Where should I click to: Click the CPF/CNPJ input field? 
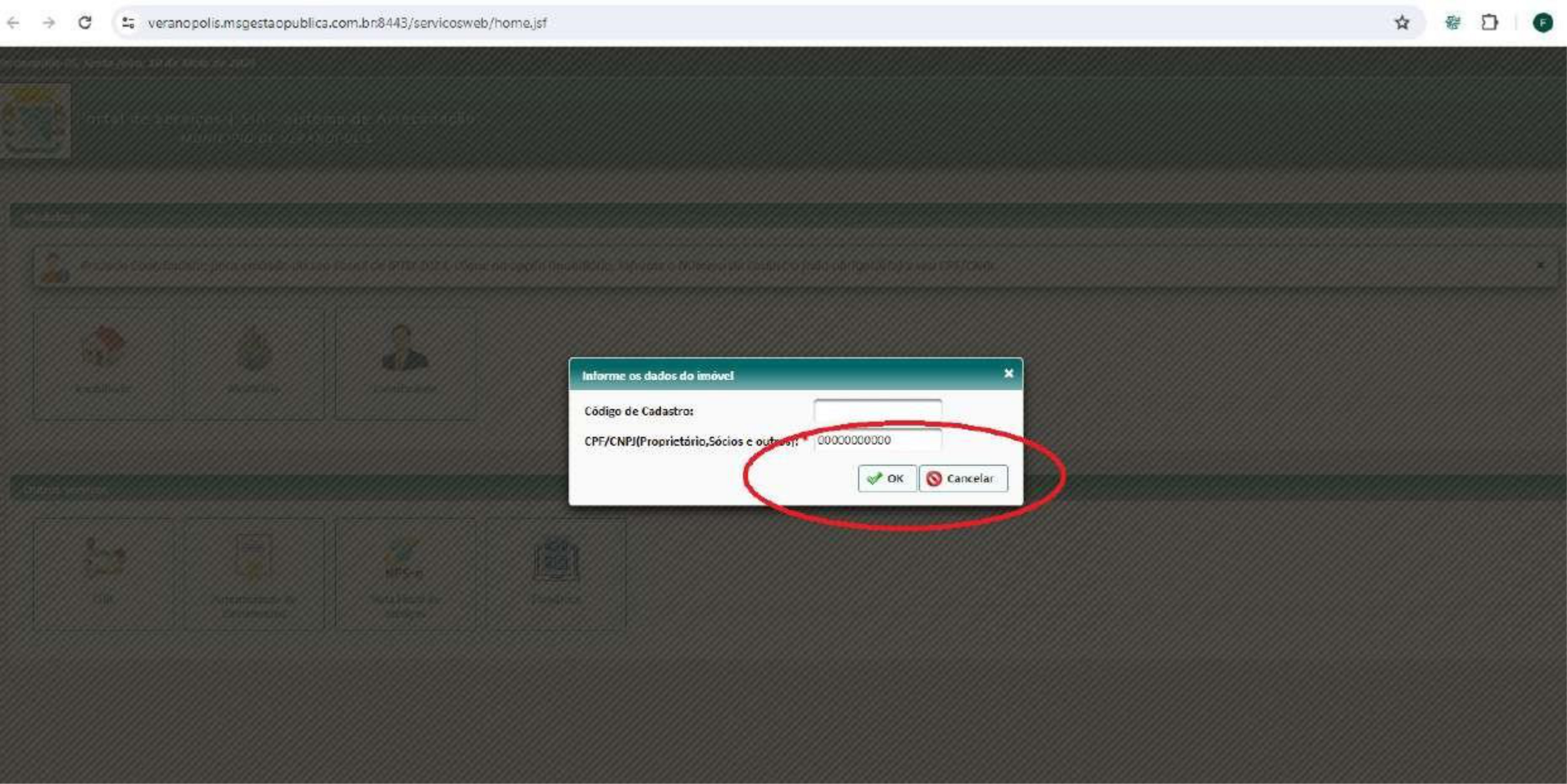coord(877,440)
